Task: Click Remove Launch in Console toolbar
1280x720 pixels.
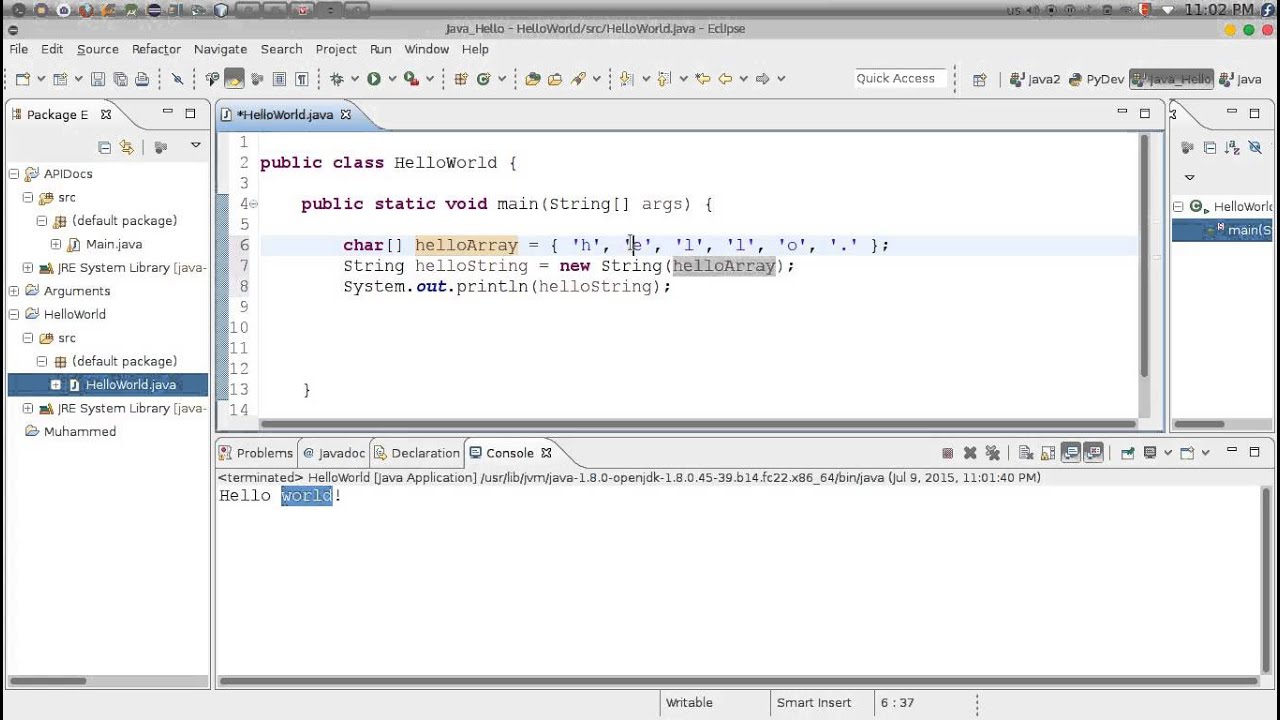Action: (x=970, y=453)
